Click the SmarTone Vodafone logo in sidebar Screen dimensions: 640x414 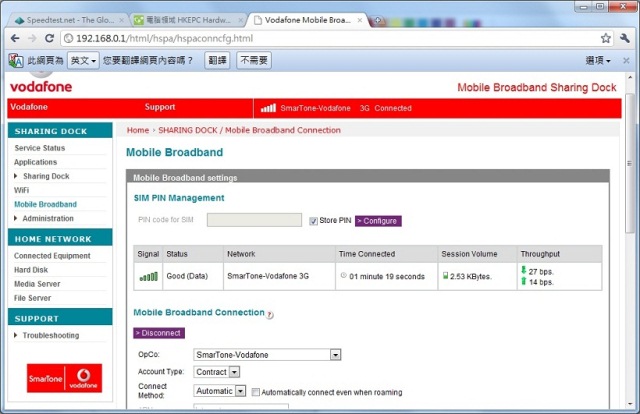pos(64,378)
